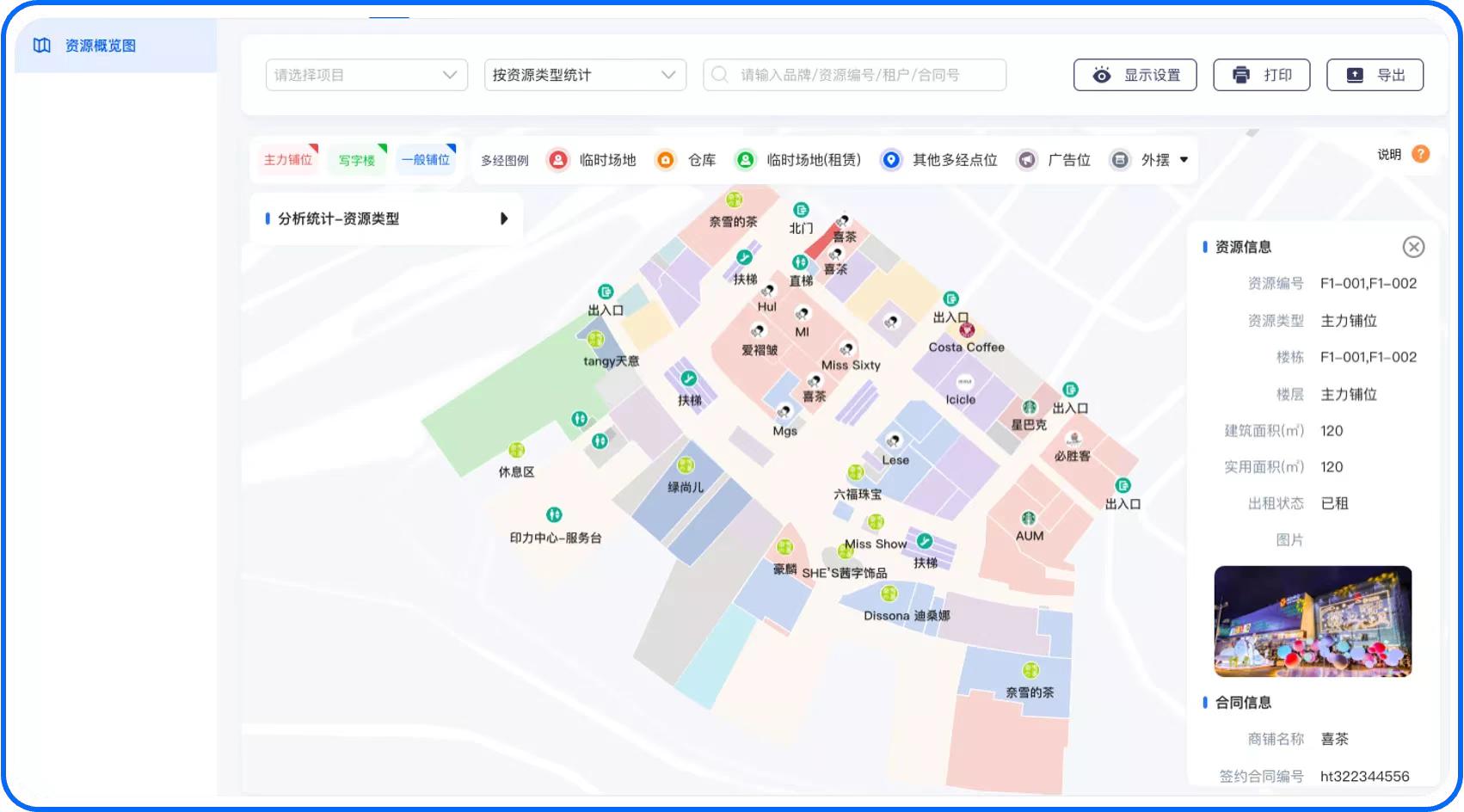Image resolution: width=1464 pixels, height=812 pixels.
Task: Focus the brand/resource number search field
Action: point(854,75)
